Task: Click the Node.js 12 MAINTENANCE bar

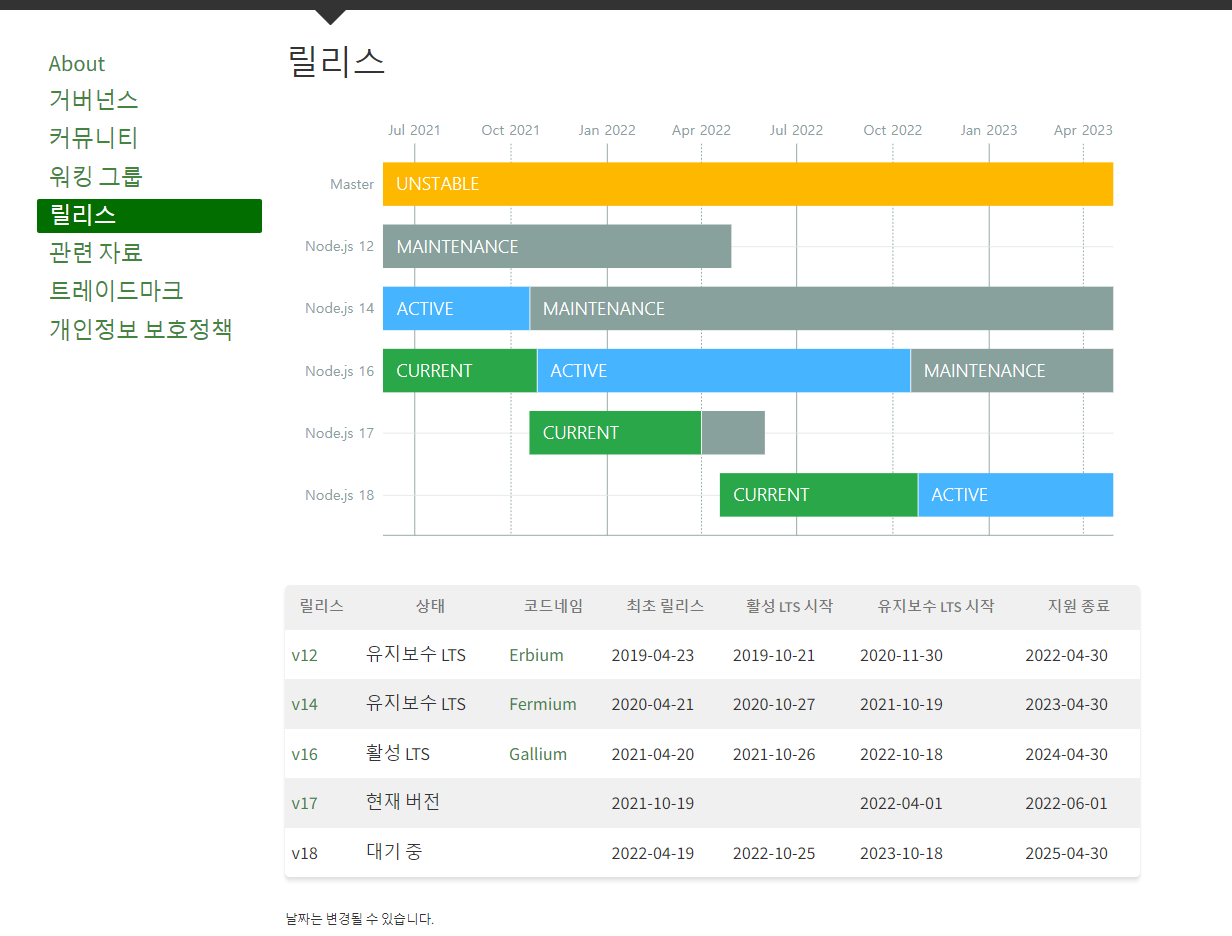Action: (x=557, y=246)
